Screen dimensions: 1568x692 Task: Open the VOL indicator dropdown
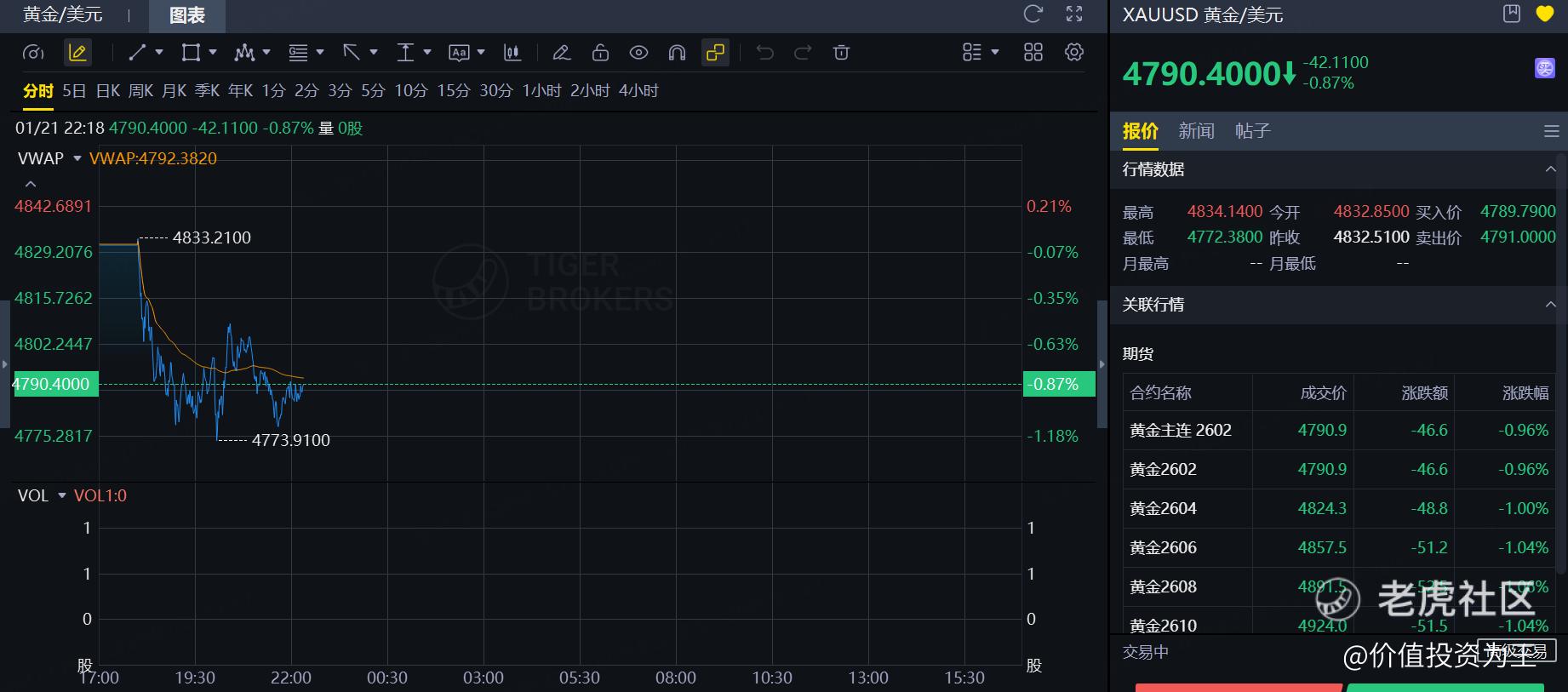pos(62,495)
